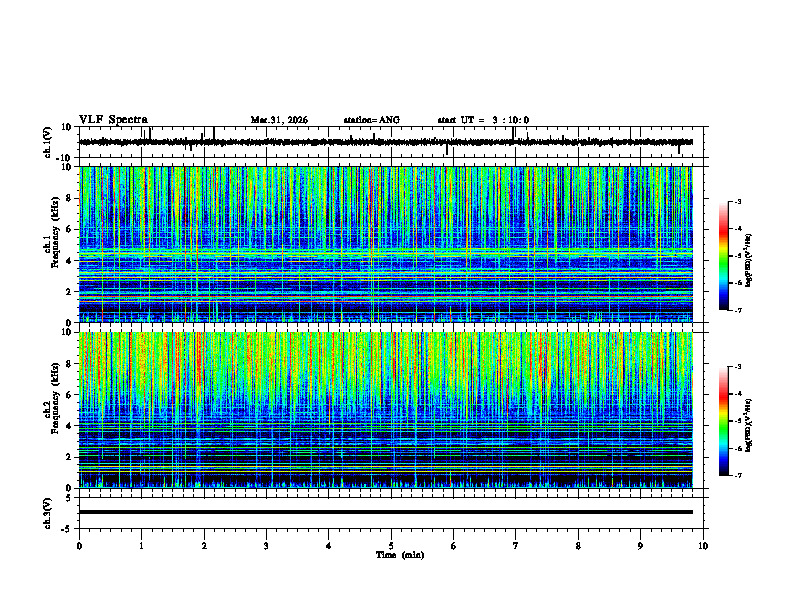This screenshot has width=792, height=612.
Task: Click the "start UT = 3 : 10: 0" text
Action: click(483, 120)
